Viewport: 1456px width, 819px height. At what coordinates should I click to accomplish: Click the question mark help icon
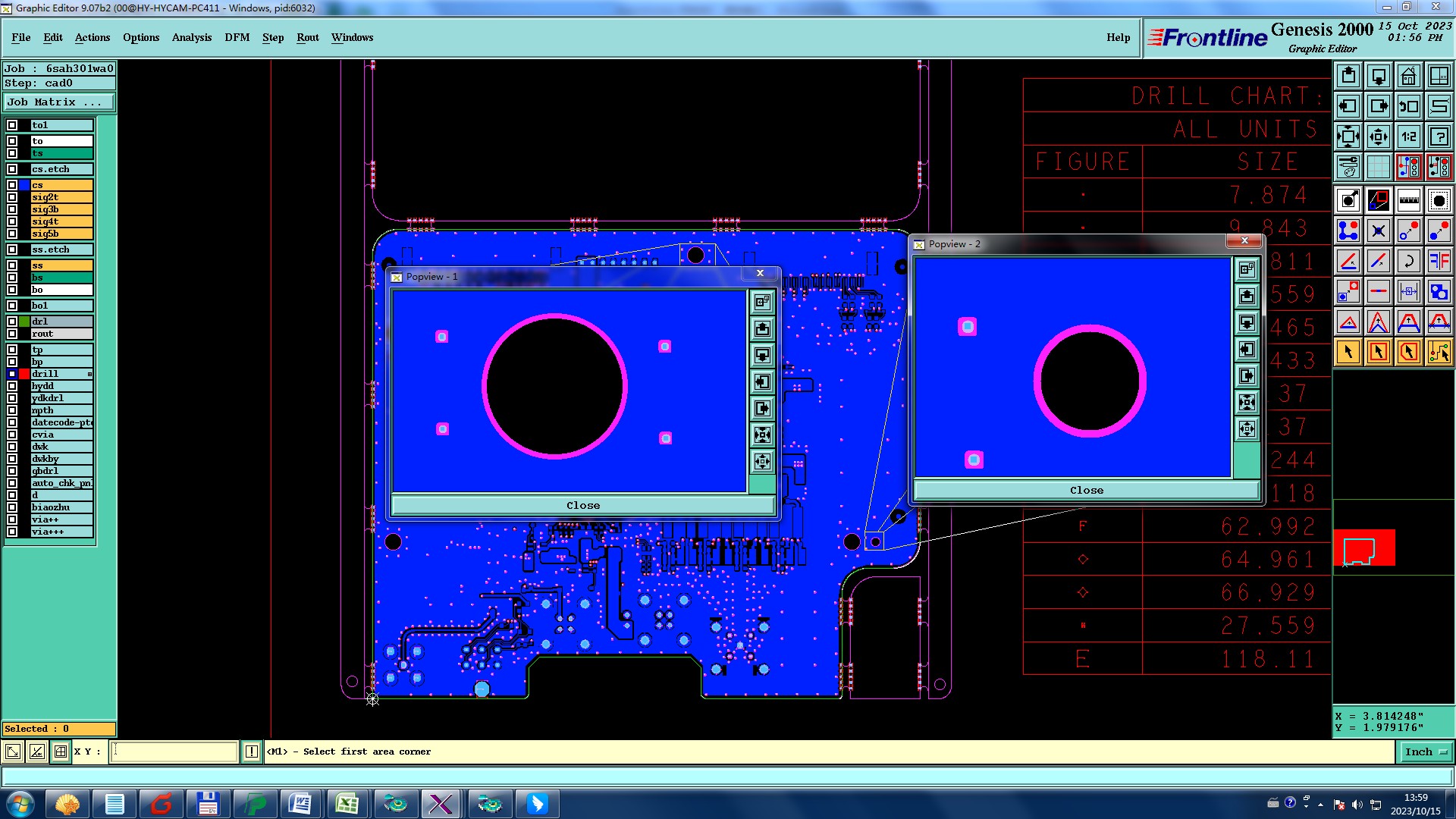(x=1439, y=136)
